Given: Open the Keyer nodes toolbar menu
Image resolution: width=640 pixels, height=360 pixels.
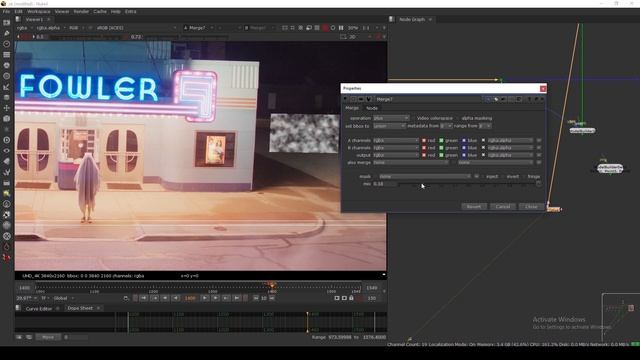Looking at the screenshot, I should [x=7, y=87].
